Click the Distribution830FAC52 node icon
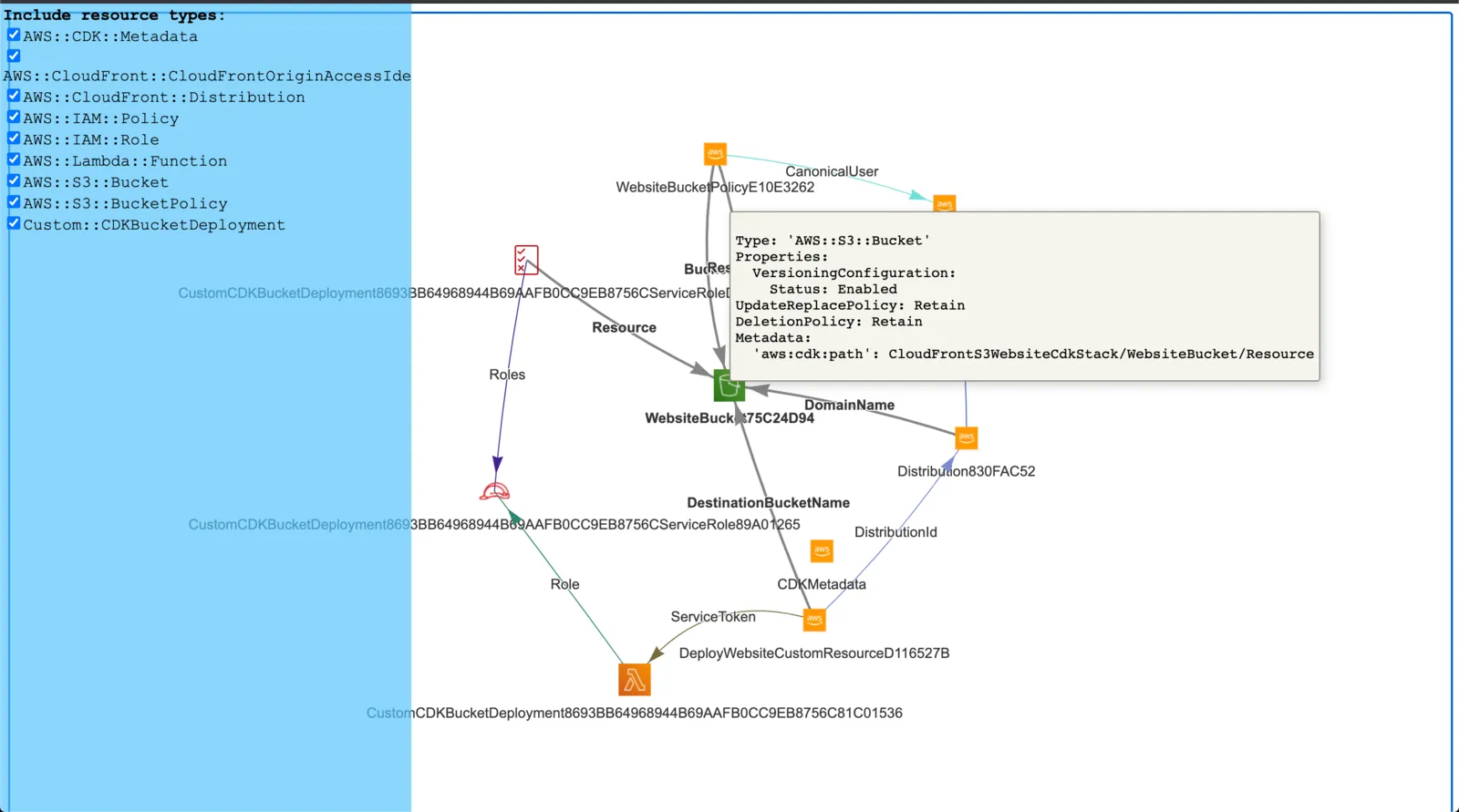 pyautogui.click(x=967, y=438)
